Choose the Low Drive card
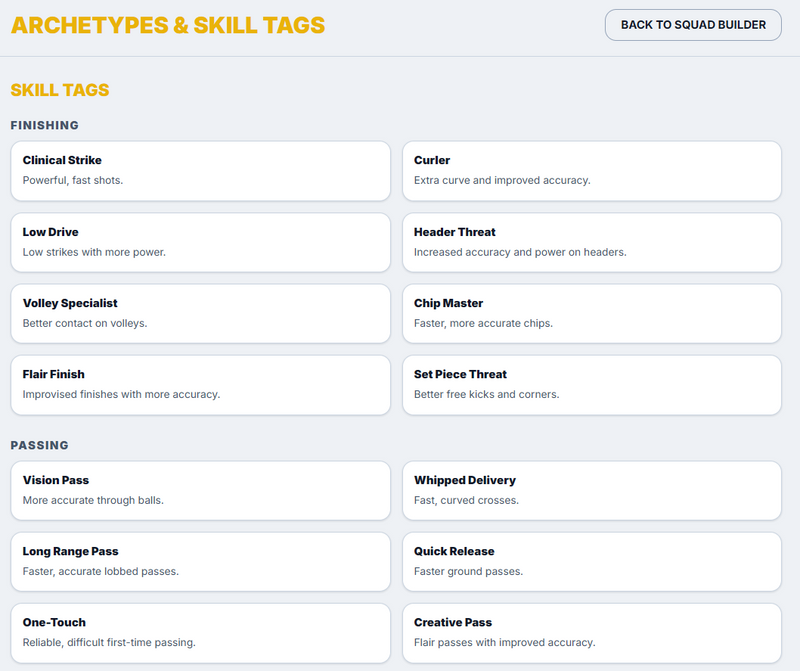Image resolution: width=800 pixels, height=671 pixels. 201,242
